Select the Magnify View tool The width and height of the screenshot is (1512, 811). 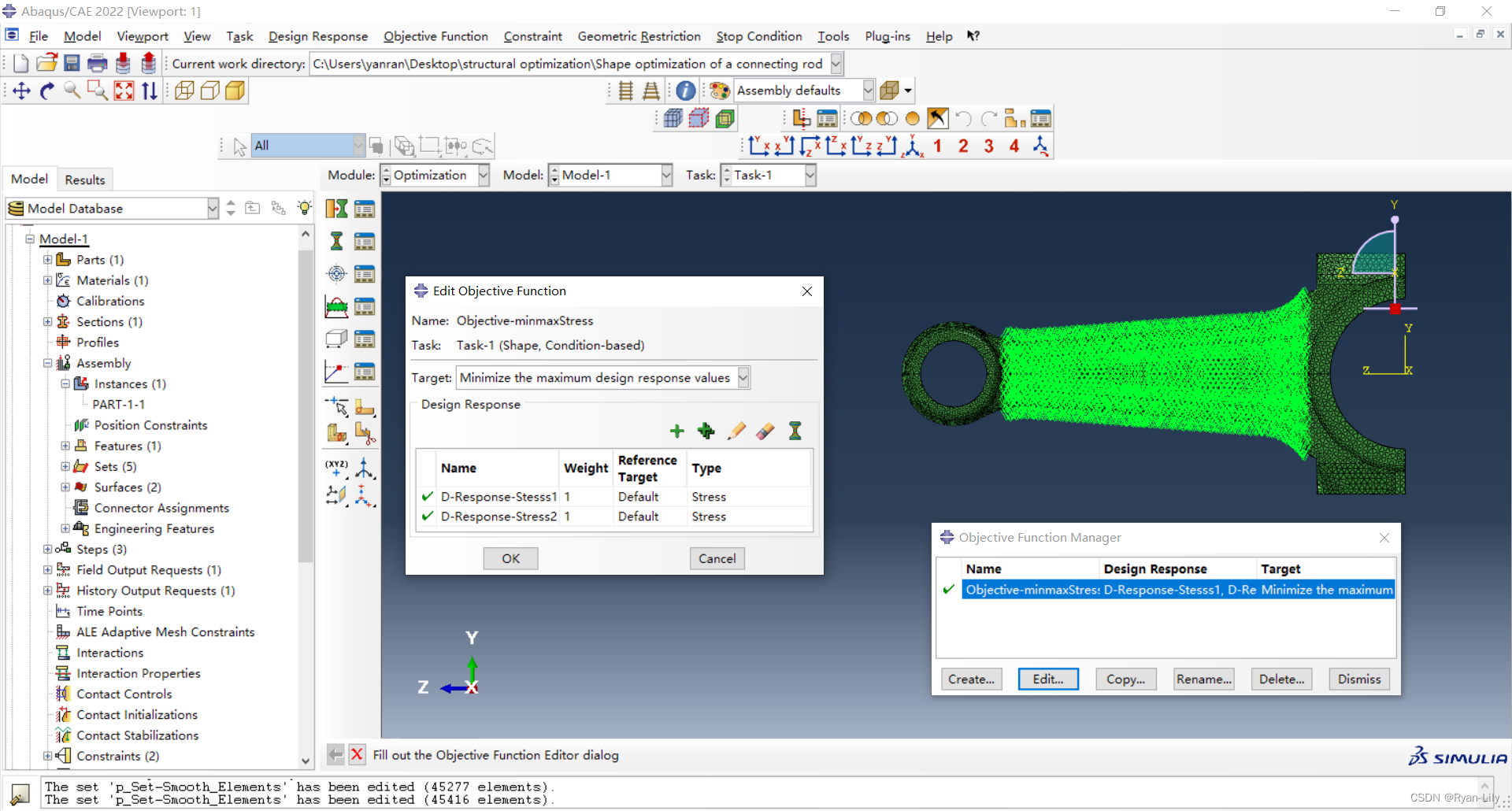click(72, 91)
